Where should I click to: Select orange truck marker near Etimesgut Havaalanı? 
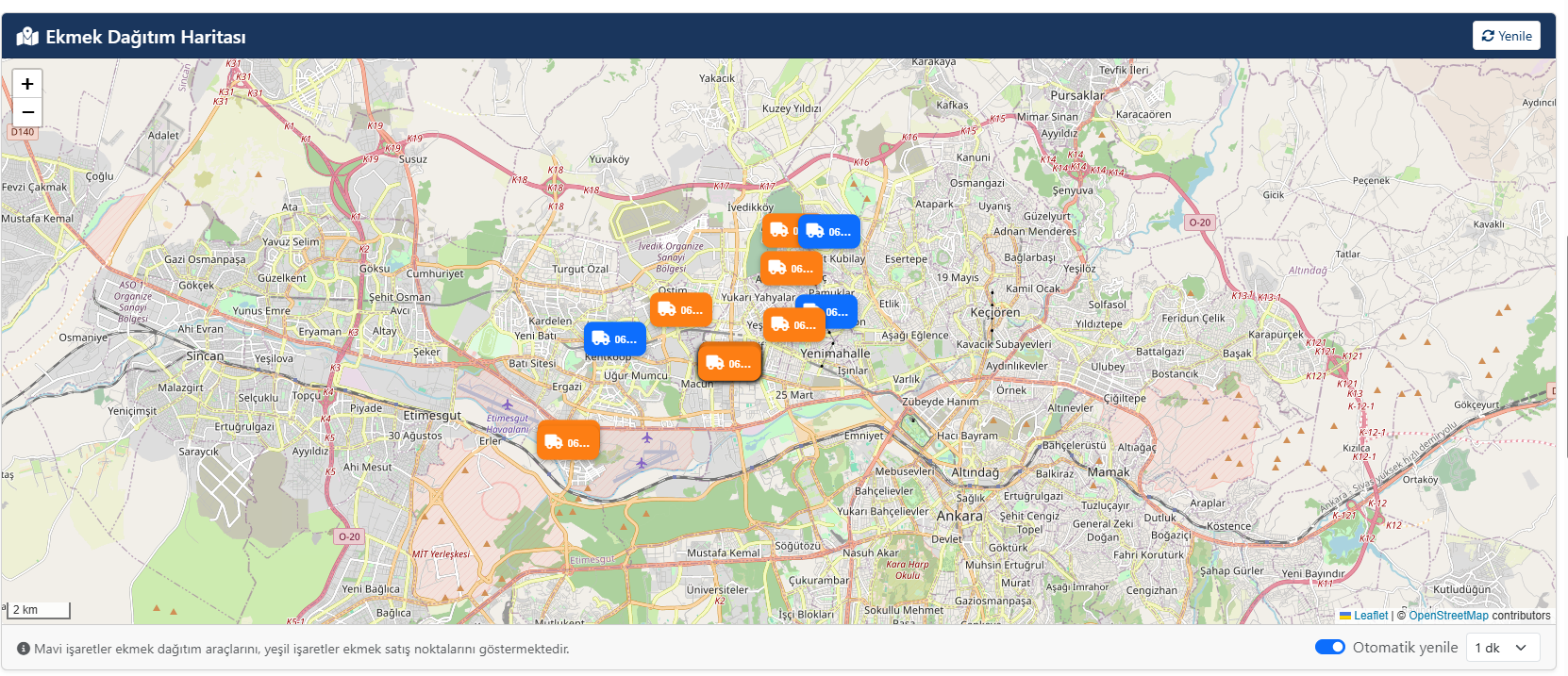[568, 441]
